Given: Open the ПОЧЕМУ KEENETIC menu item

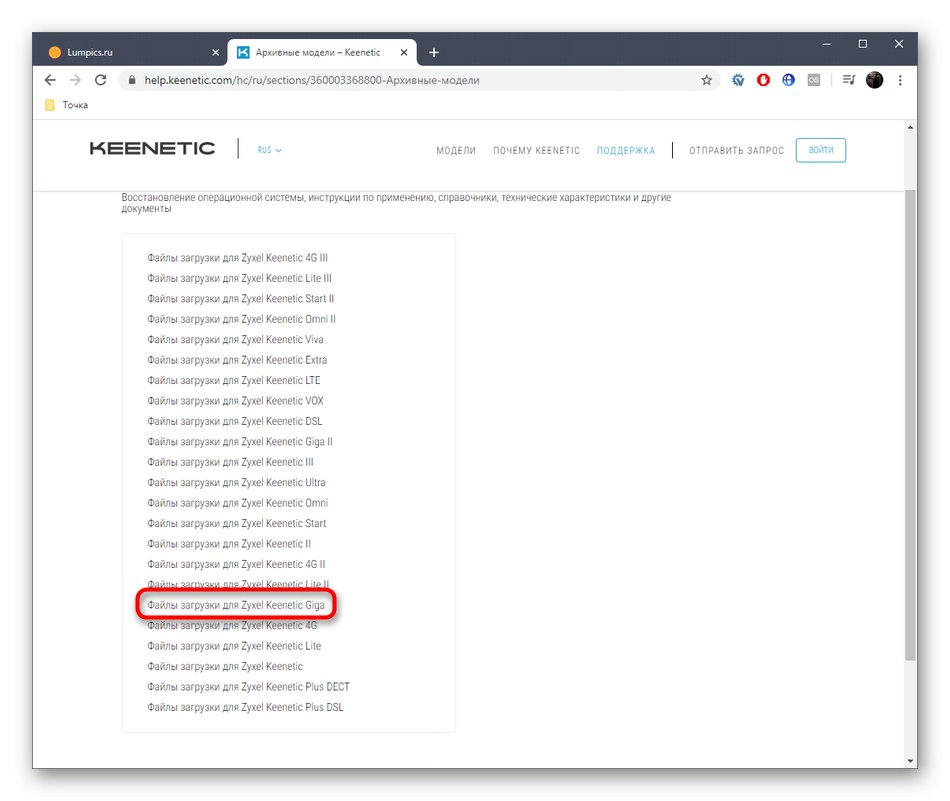Looking at the screenshot, I should pyautogui.click(x=536, y=150).
